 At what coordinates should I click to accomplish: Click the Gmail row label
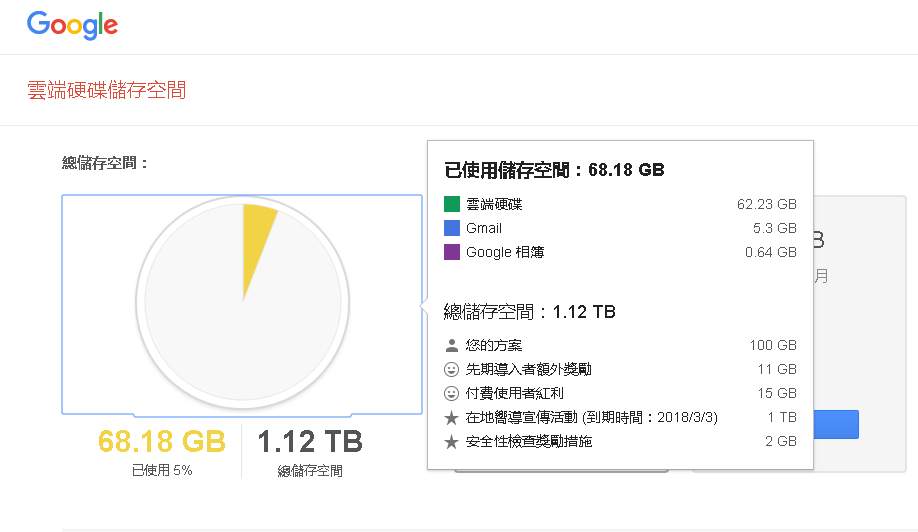point(484,228)
